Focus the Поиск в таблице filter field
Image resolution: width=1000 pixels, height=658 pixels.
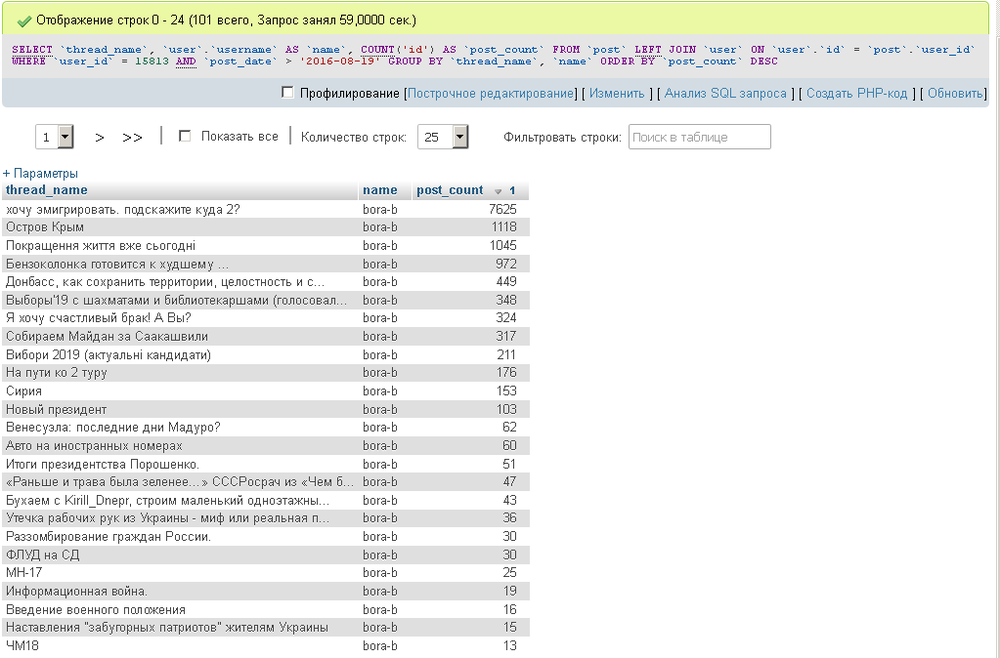699,137
